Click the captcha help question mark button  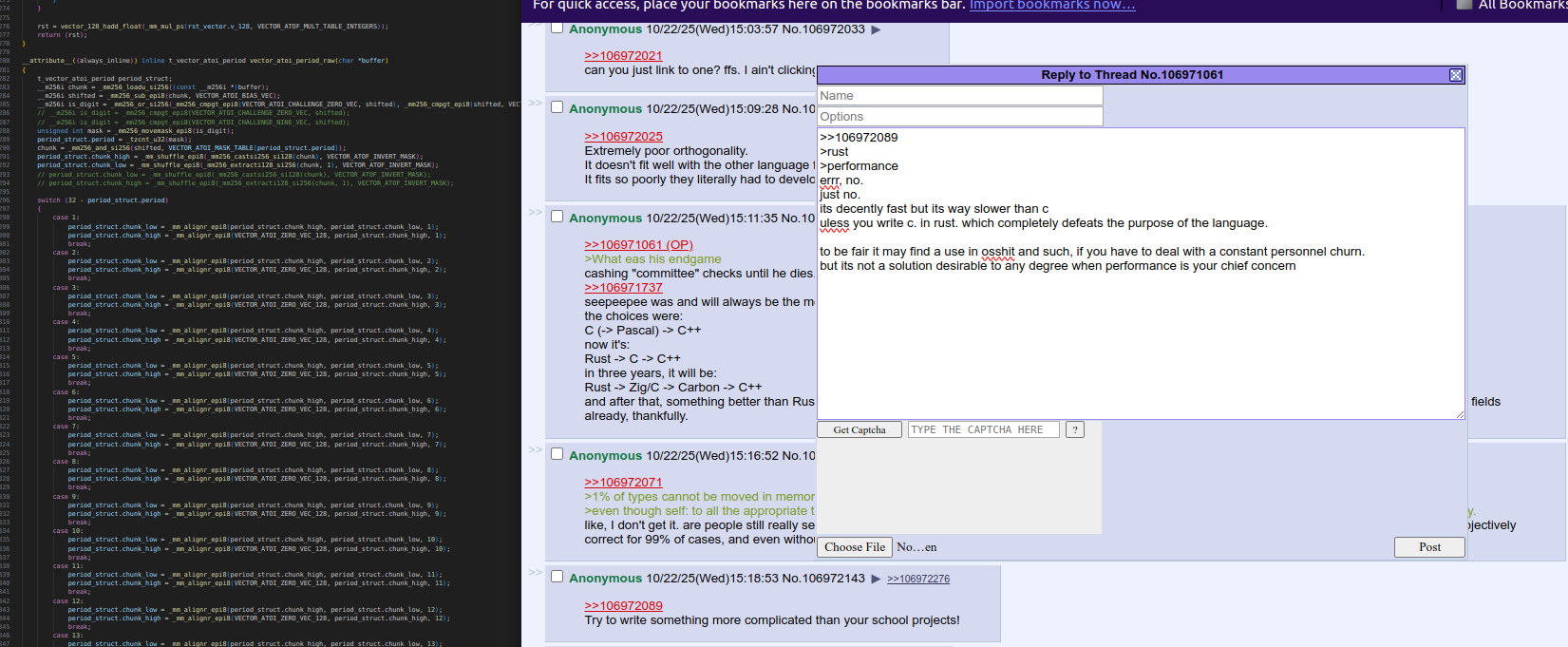[x=1075, y=429]
